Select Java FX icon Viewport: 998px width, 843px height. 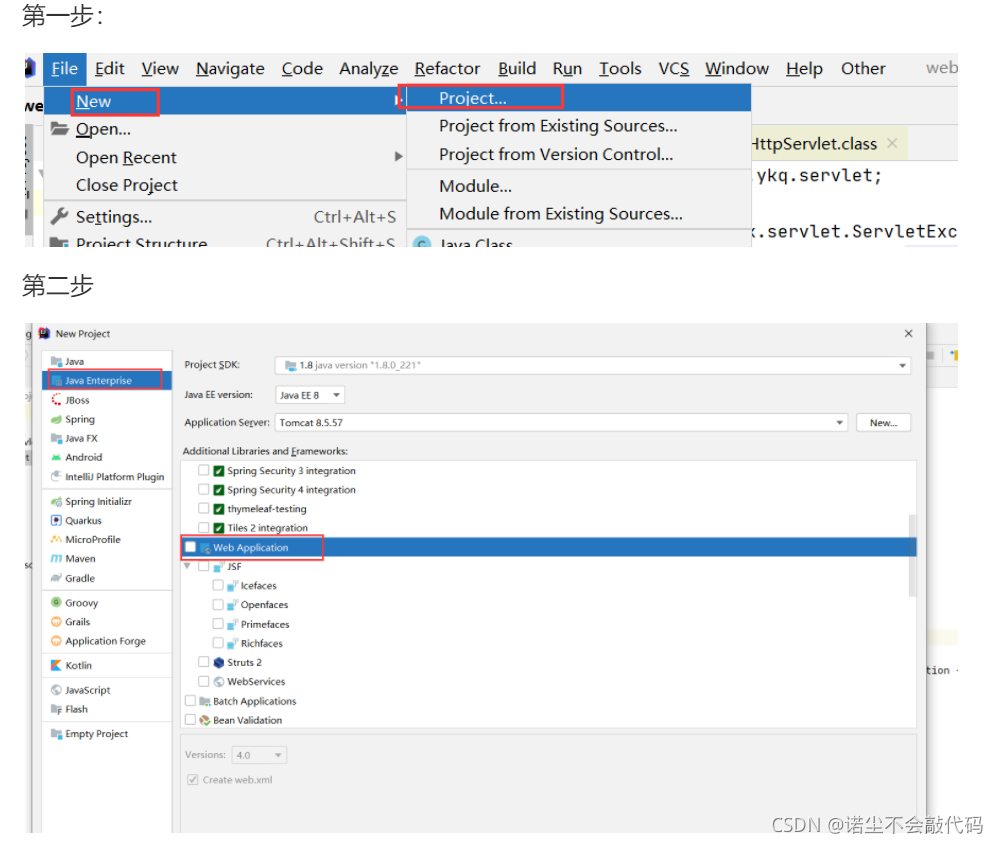(x=57, y=438)
